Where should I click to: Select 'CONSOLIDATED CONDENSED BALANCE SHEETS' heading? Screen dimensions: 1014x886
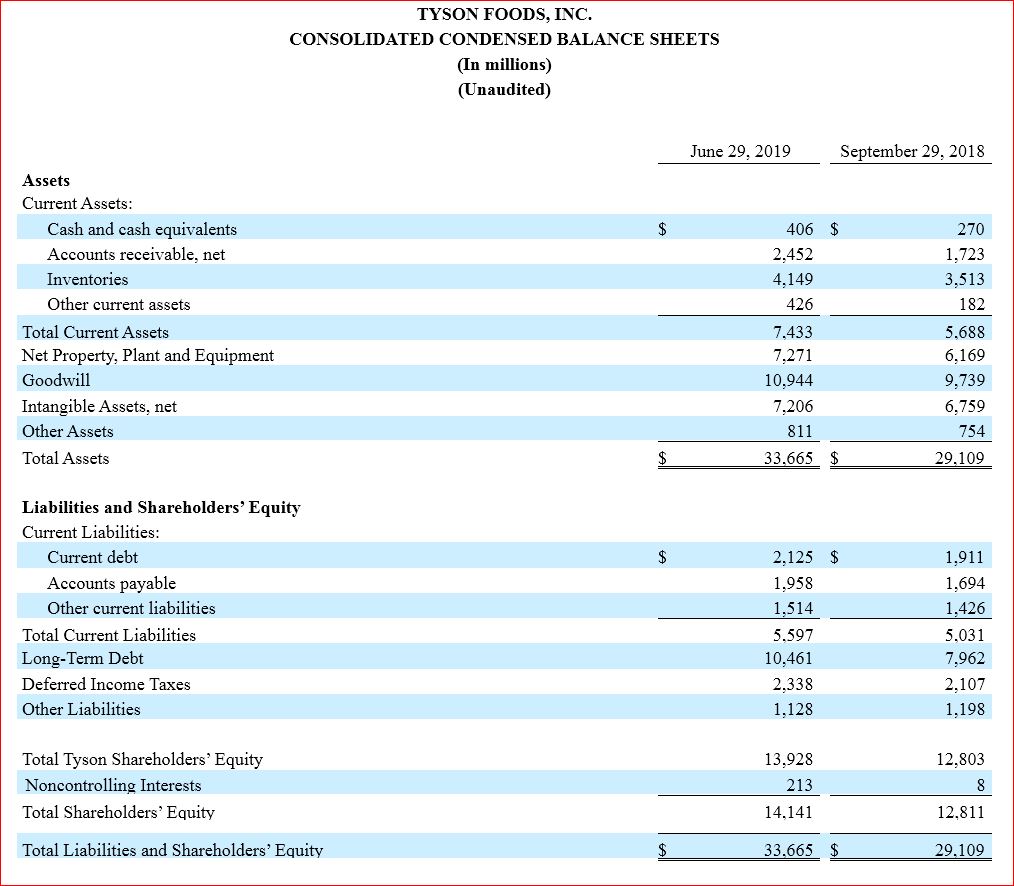pos(504,39)
